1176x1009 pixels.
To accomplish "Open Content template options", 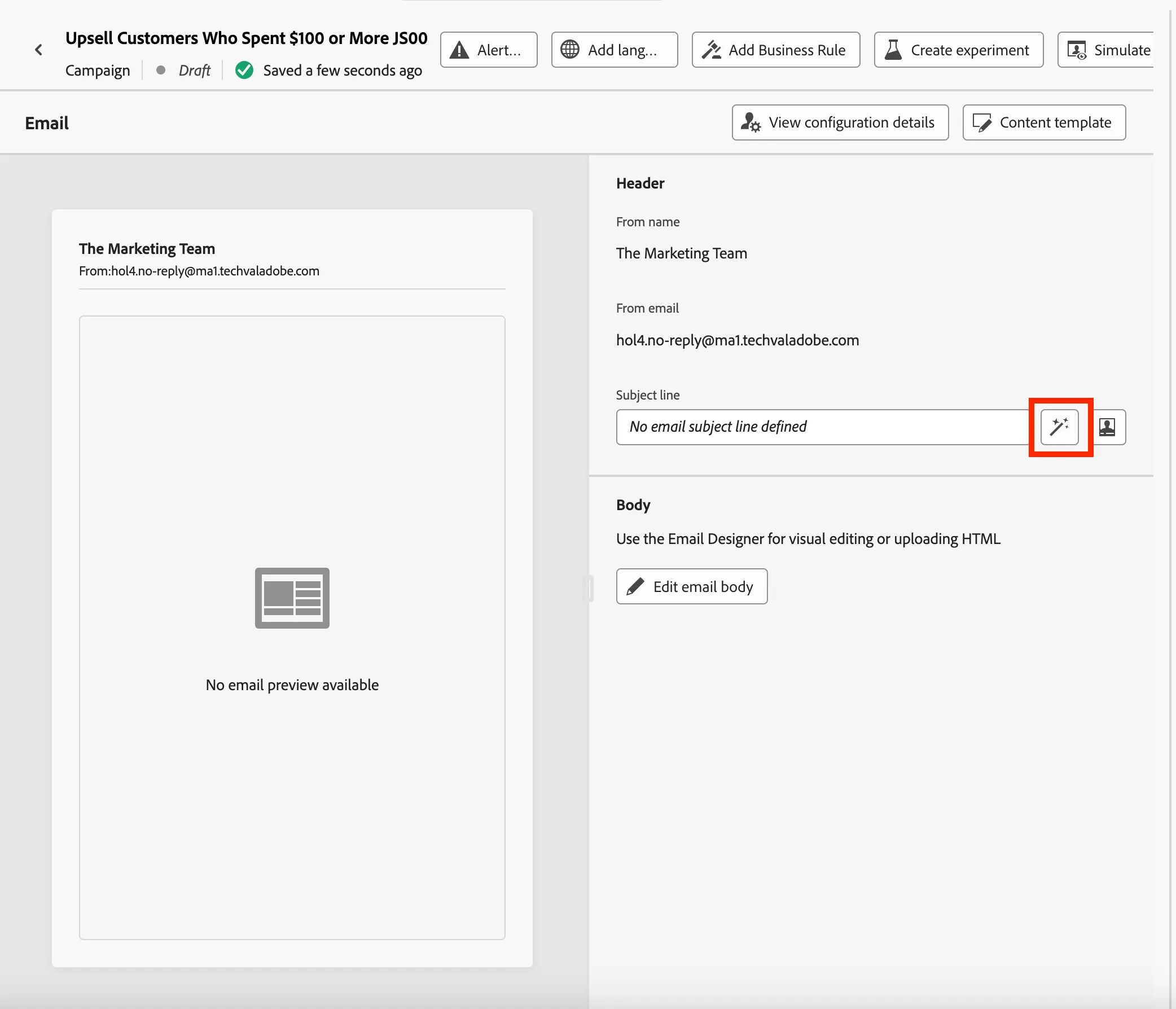I will [1045, 122].
